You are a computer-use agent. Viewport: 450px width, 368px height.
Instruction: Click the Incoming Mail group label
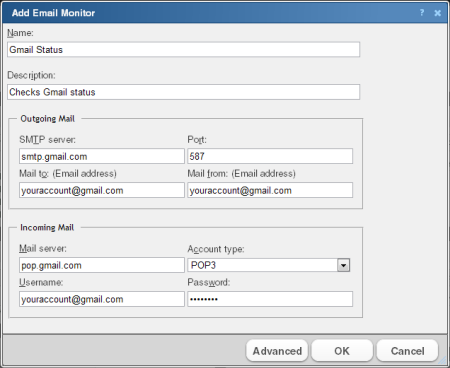pos(47,227)
